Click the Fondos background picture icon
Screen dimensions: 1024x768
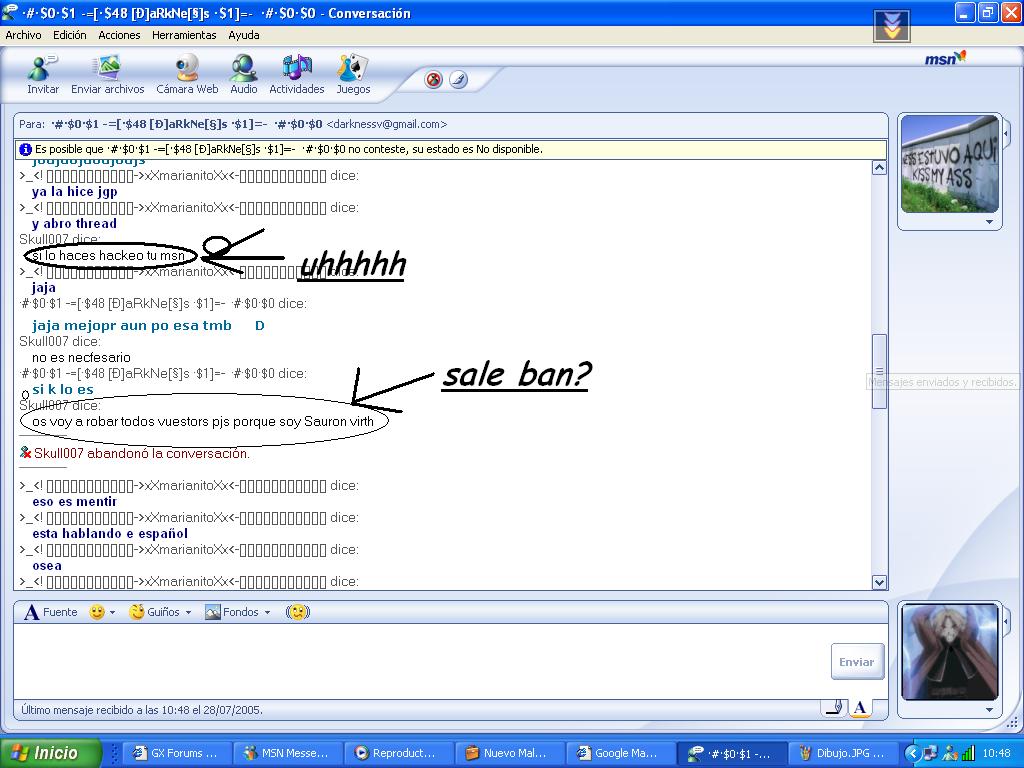212,612
